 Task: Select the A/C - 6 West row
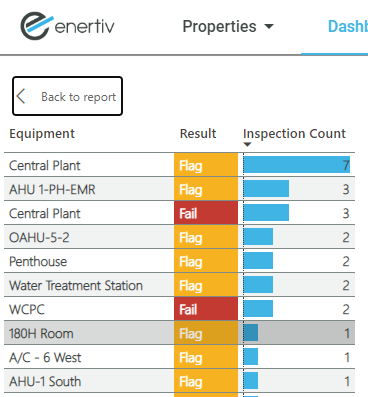(179, 357)
